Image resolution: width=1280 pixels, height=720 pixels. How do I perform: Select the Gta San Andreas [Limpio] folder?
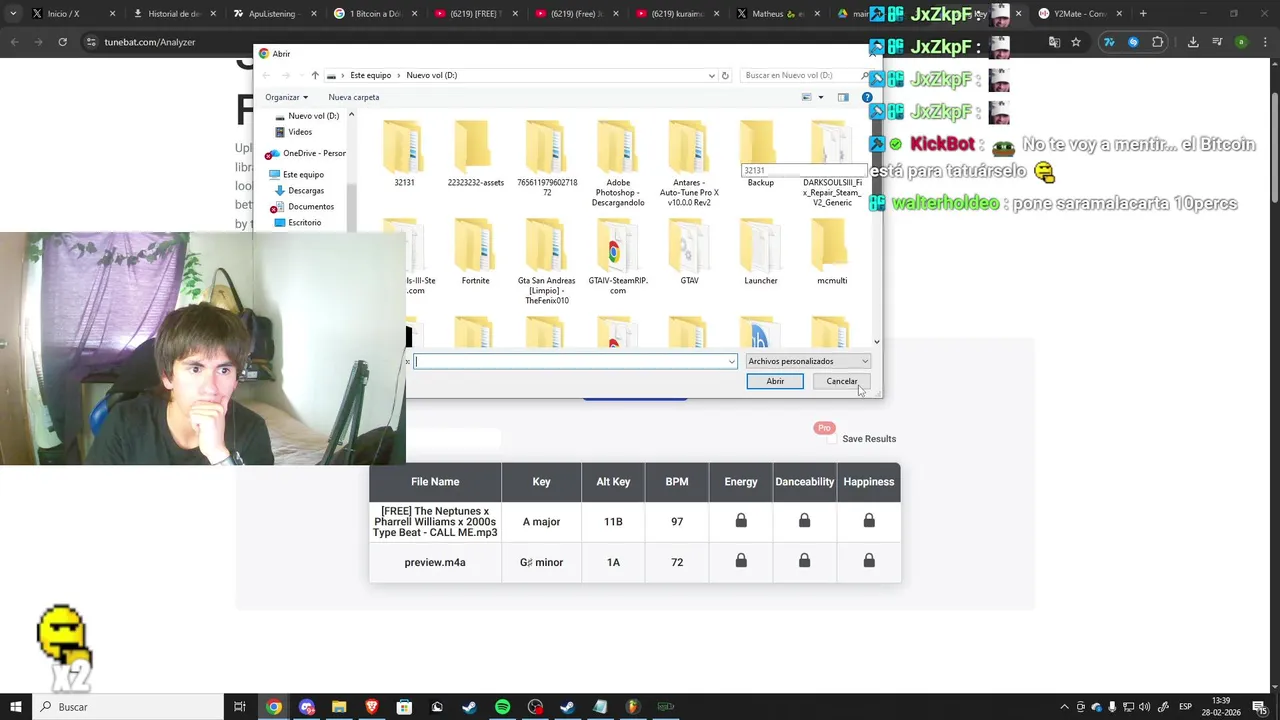[x=546, y=262]
